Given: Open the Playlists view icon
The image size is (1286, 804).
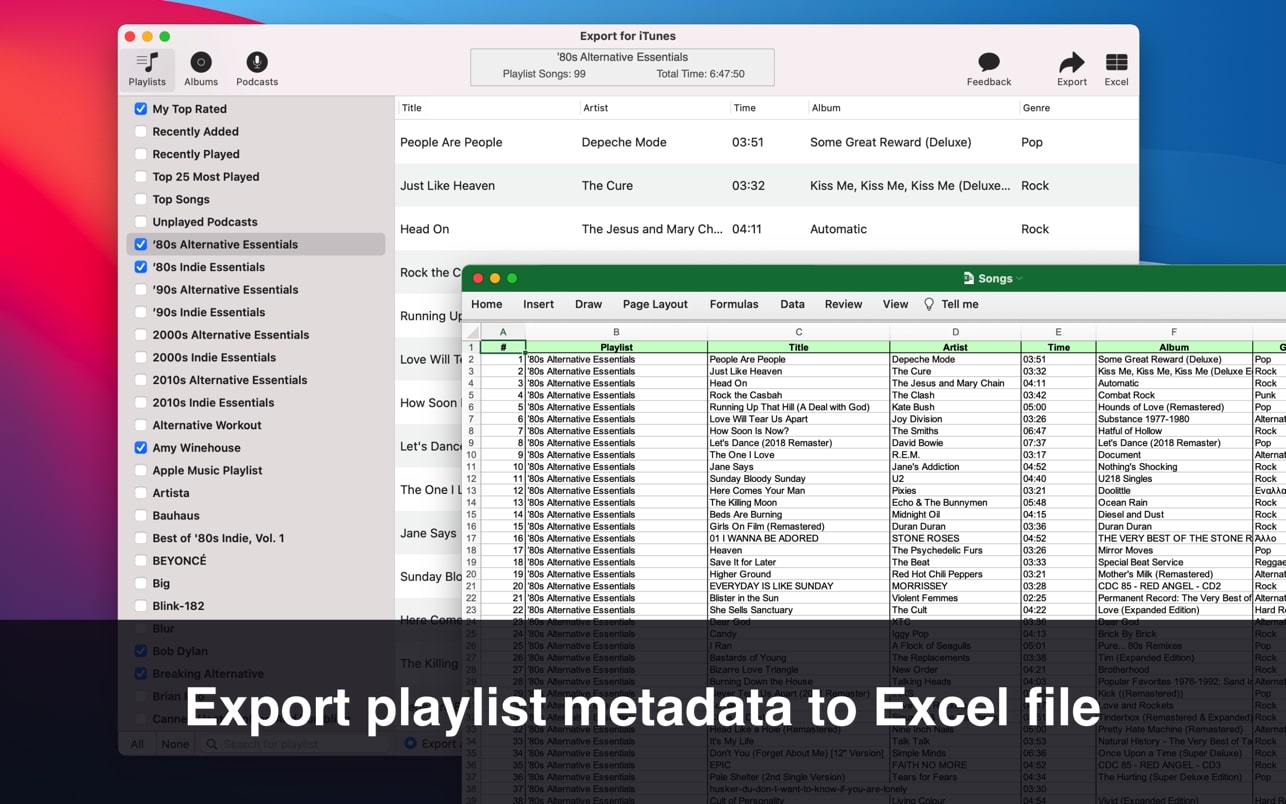Looking at the screenshot, I should (x=147, y=63).
